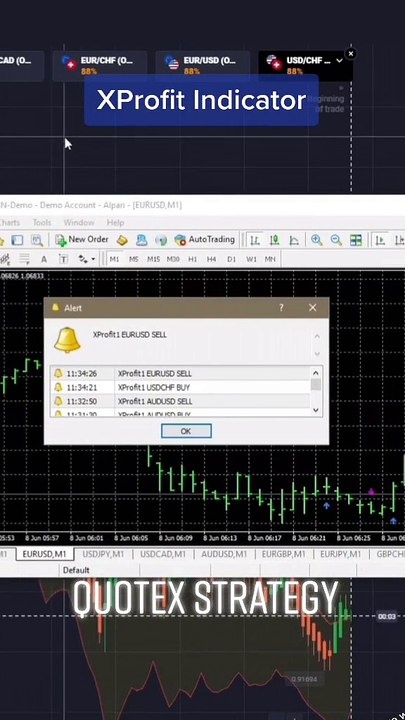Select the H1 timeframe

click(192, 259)
